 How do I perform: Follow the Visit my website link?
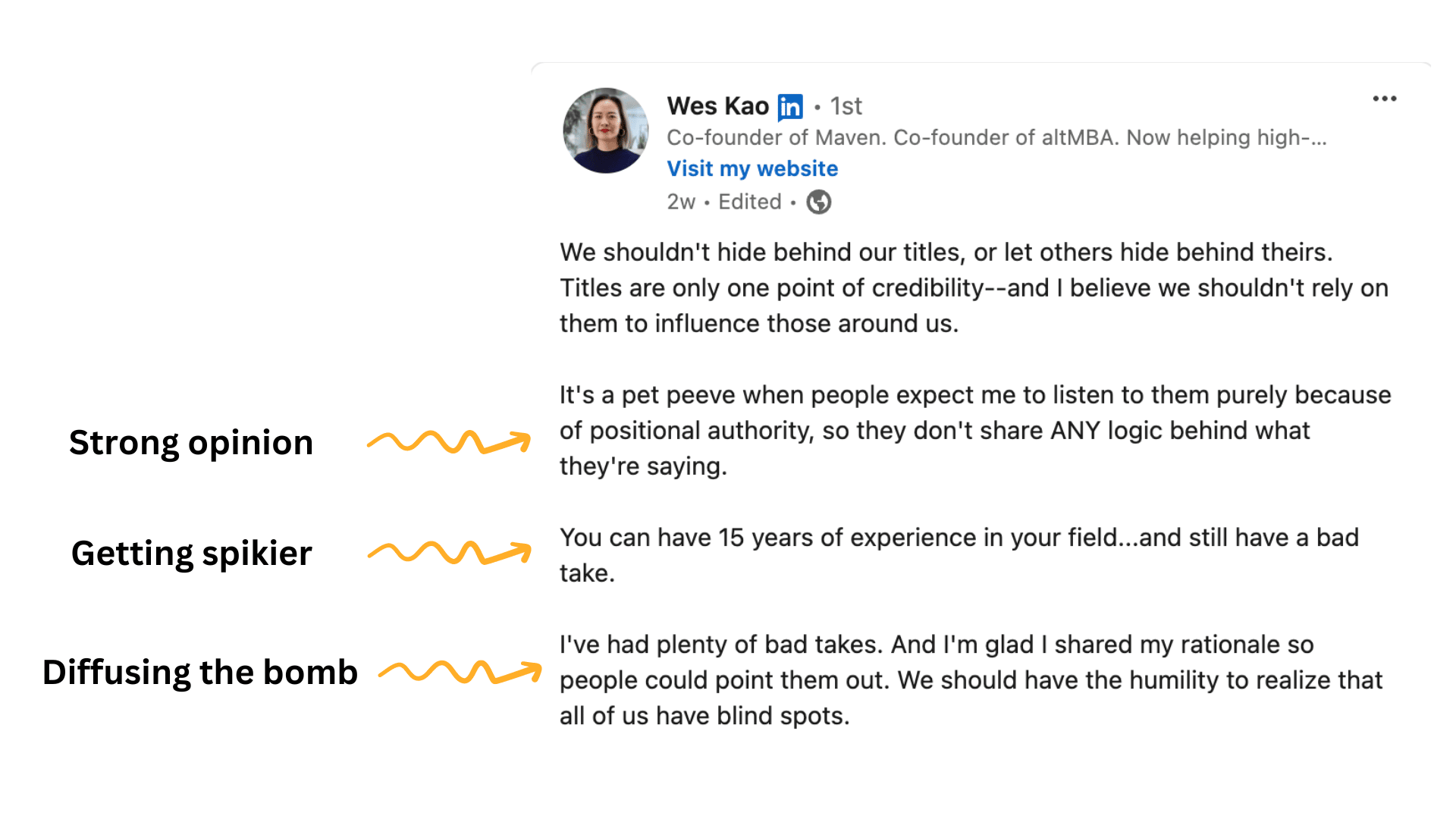pyautogui.click(x=752, y=168)
